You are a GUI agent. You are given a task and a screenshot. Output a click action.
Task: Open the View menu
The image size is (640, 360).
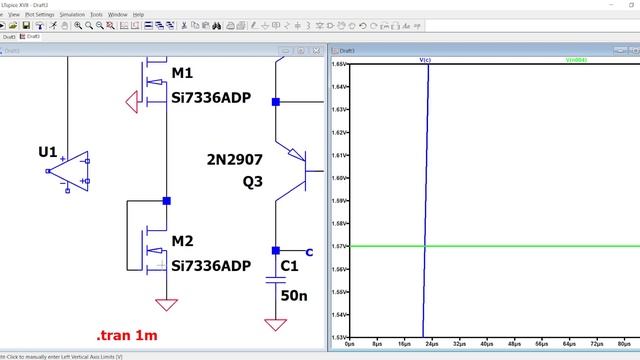tap(14, 14)
